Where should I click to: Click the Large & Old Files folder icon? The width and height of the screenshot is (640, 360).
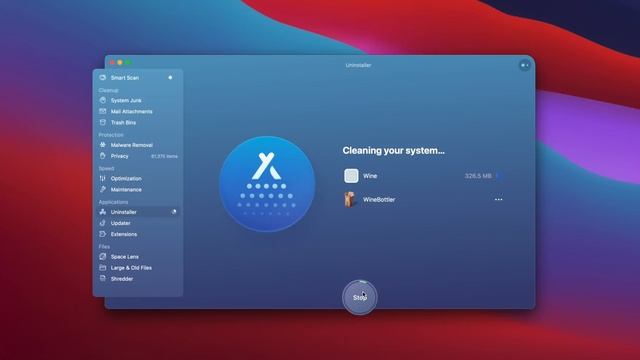(x=103, y=267)
